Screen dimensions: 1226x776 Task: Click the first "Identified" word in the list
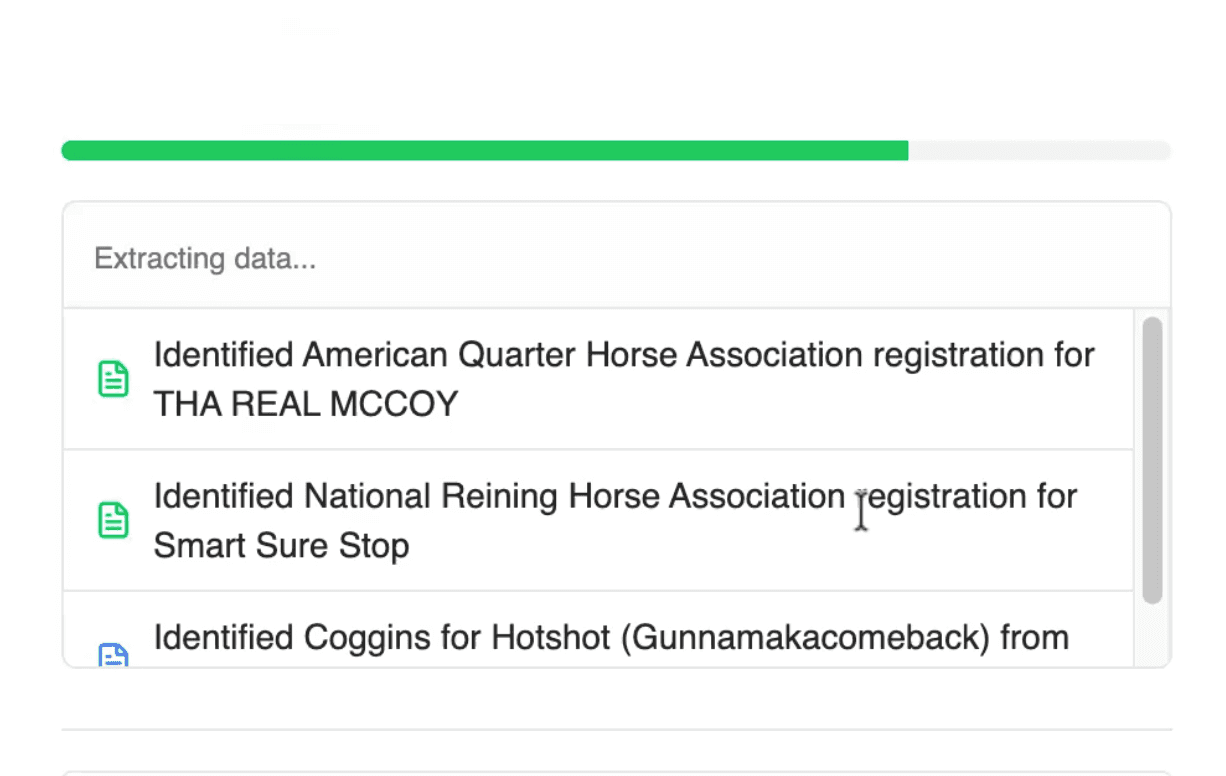click(x=223, y=355)
